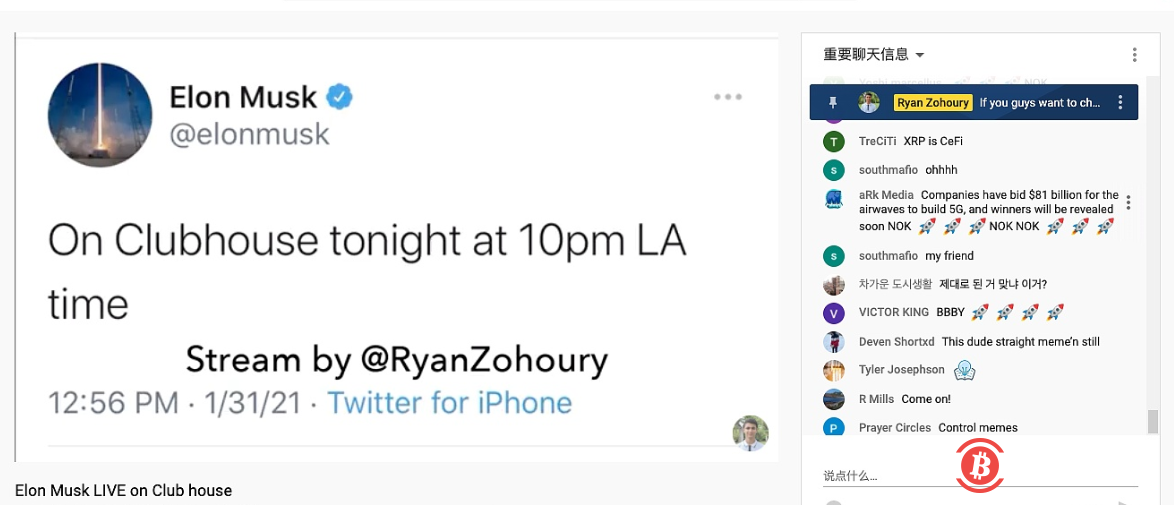
Task: Click the Prayer Circles avatar
Action: click(x=834, y=428)
